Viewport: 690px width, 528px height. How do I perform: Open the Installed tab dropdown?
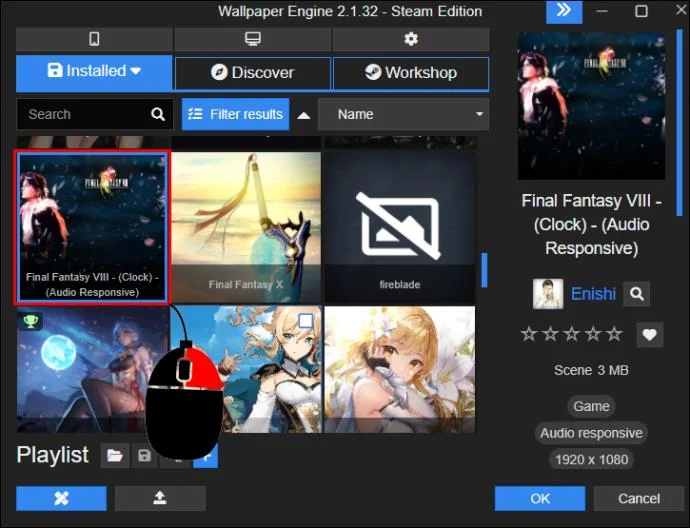click(94, 73)
